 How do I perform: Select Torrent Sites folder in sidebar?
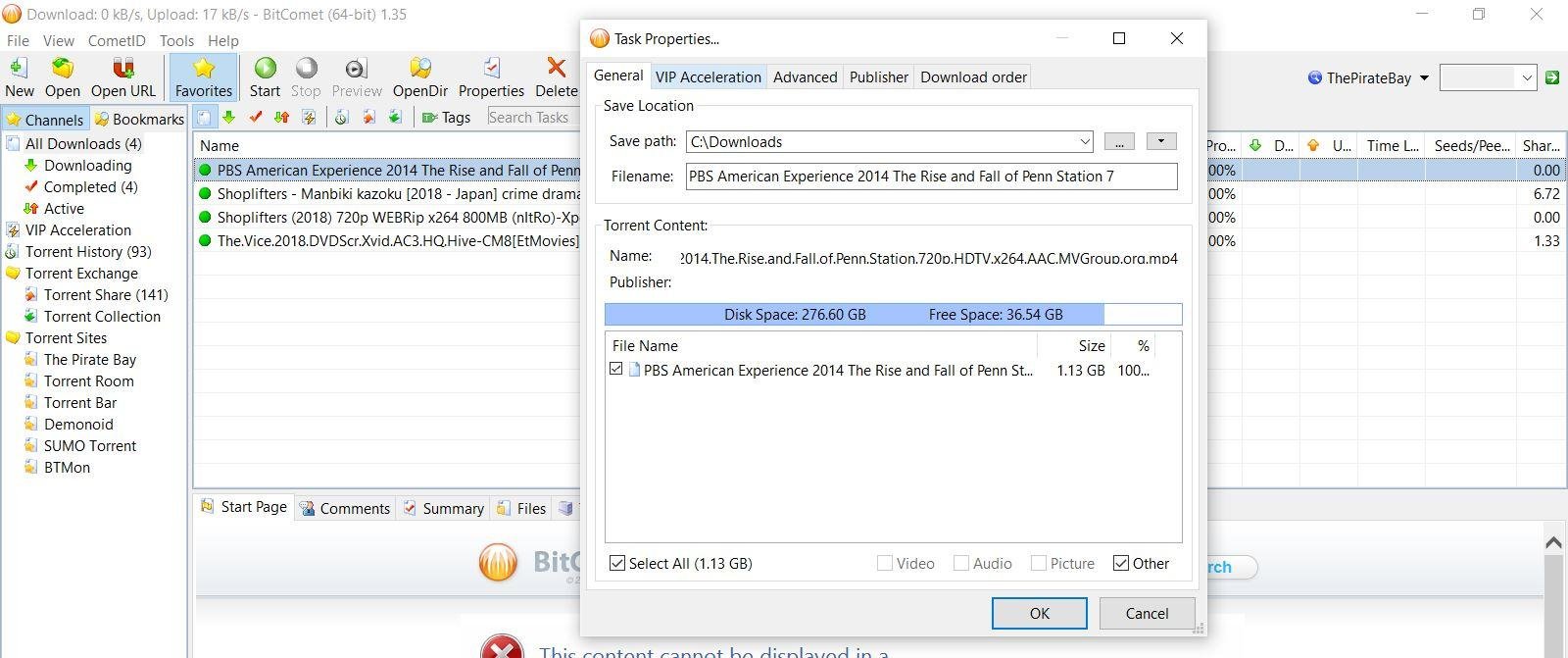tap(66, 338)
